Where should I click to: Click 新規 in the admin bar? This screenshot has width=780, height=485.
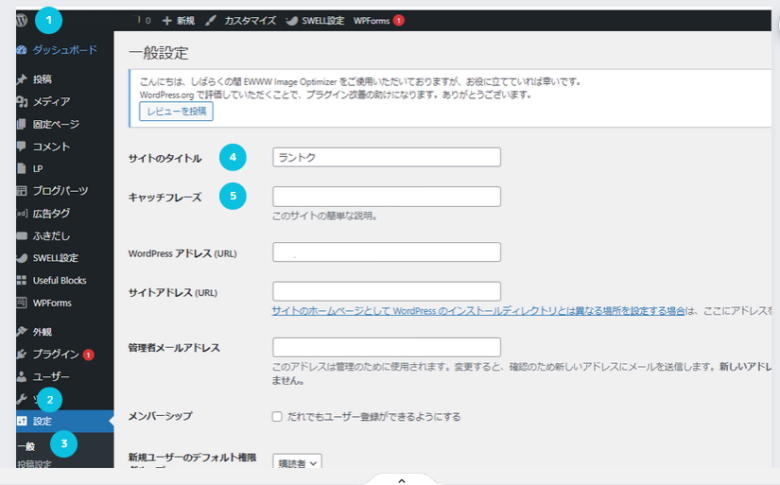186,20
